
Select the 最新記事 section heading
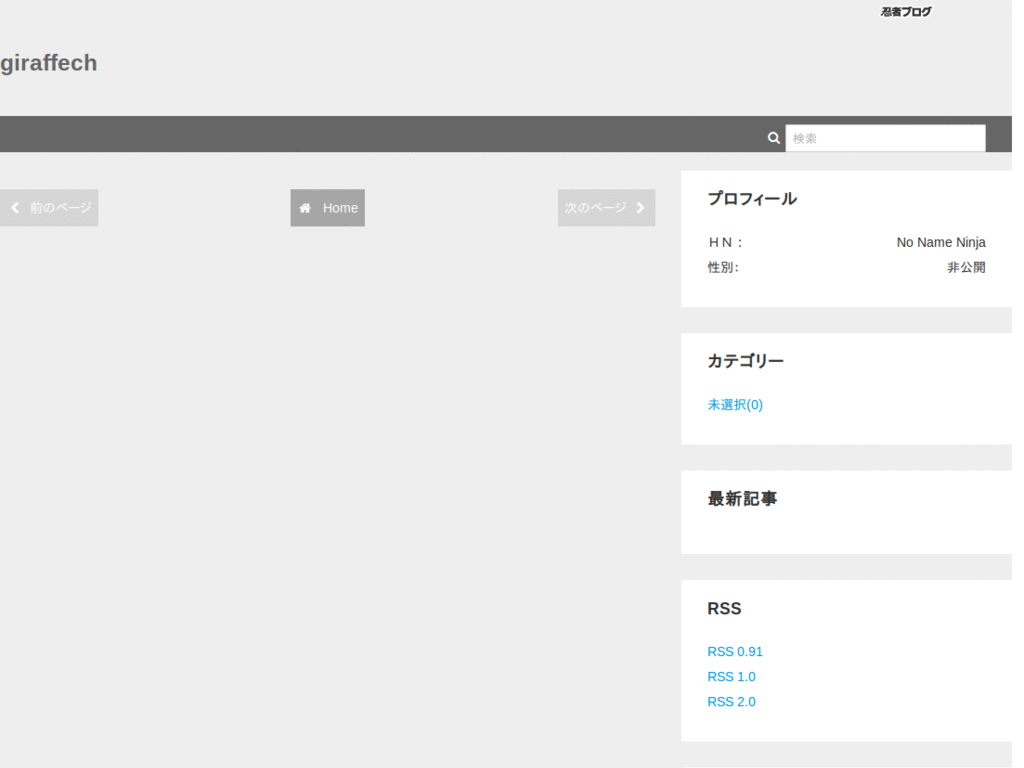tap(742, 499)
